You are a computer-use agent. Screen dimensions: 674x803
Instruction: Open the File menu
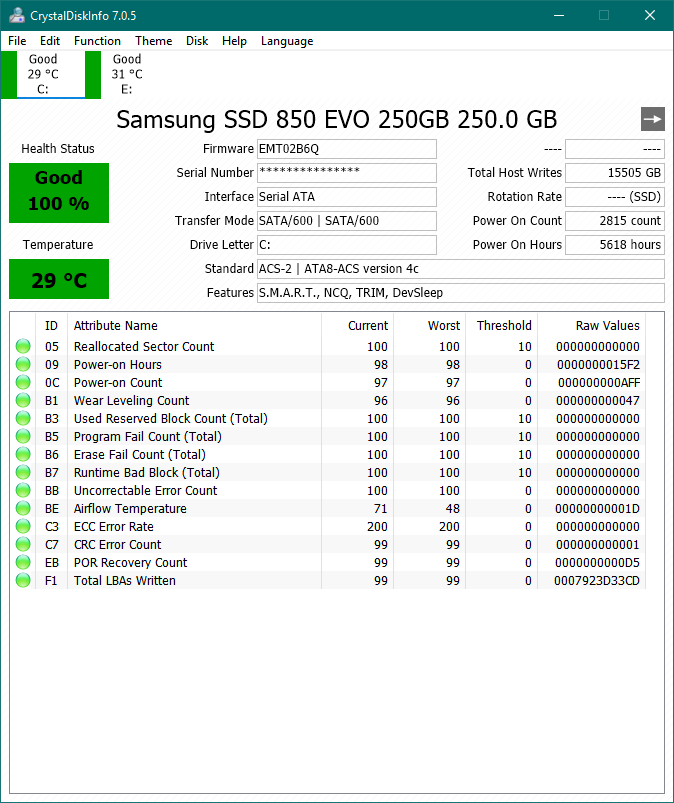pos(17,41)
